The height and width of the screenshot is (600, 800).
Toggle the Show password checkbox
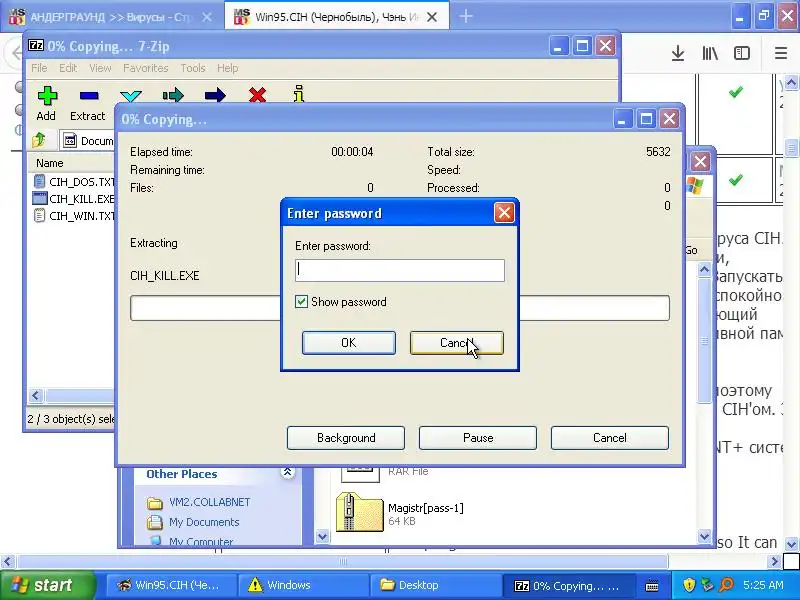pos(301,302)
